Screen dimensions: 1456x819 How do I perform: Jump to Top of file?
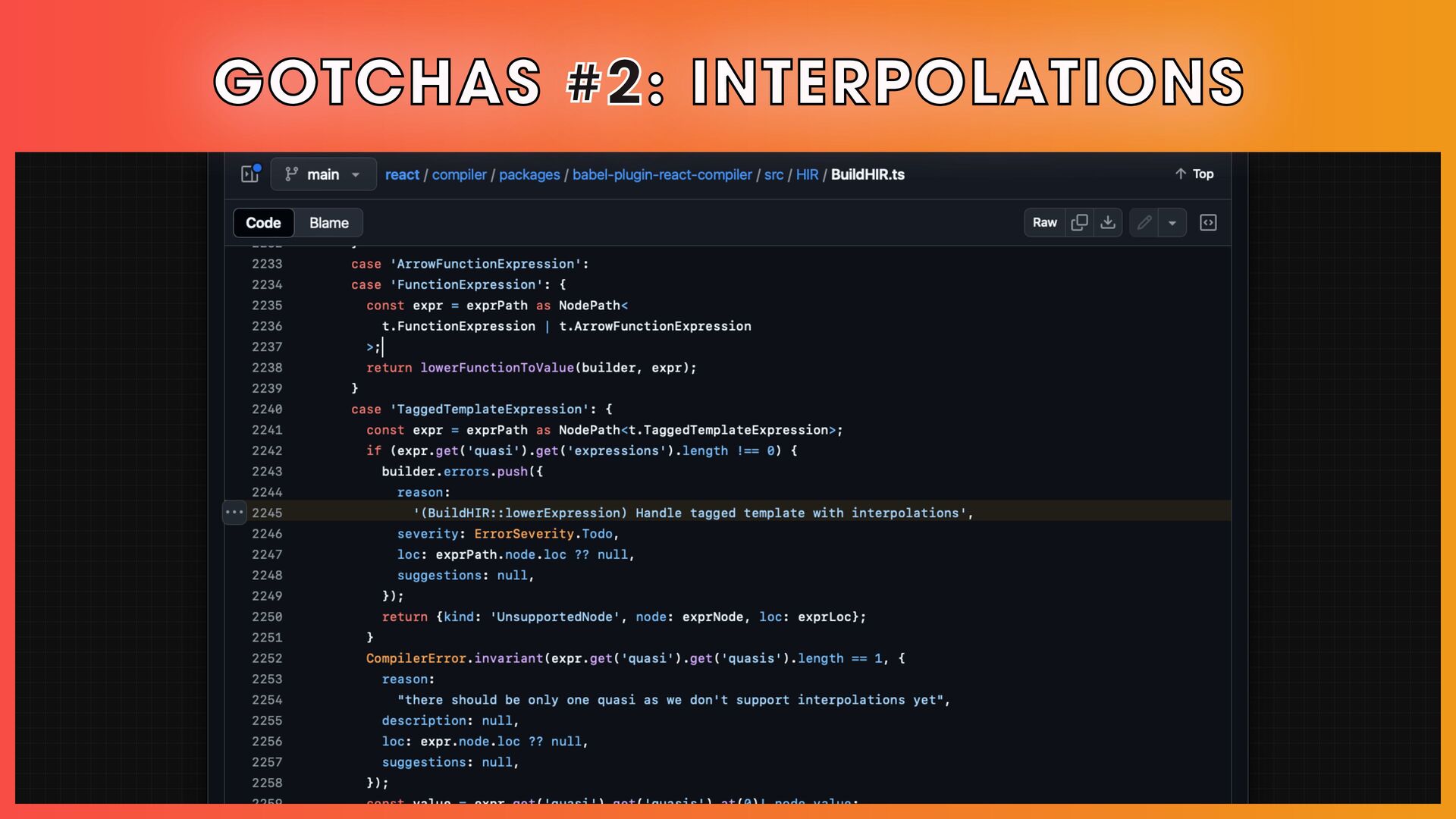coord(1194,174)
